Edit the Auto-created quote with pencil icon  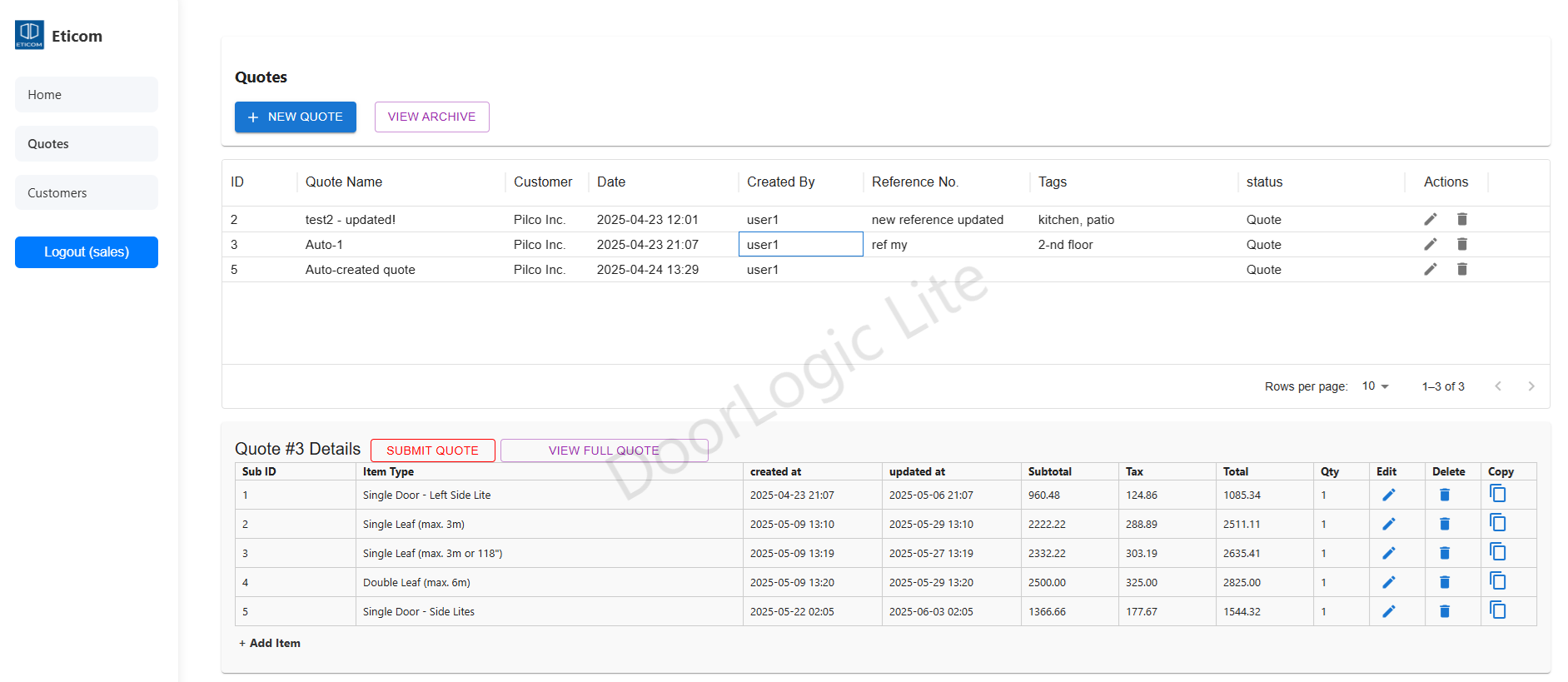(x=1430, y=269)
